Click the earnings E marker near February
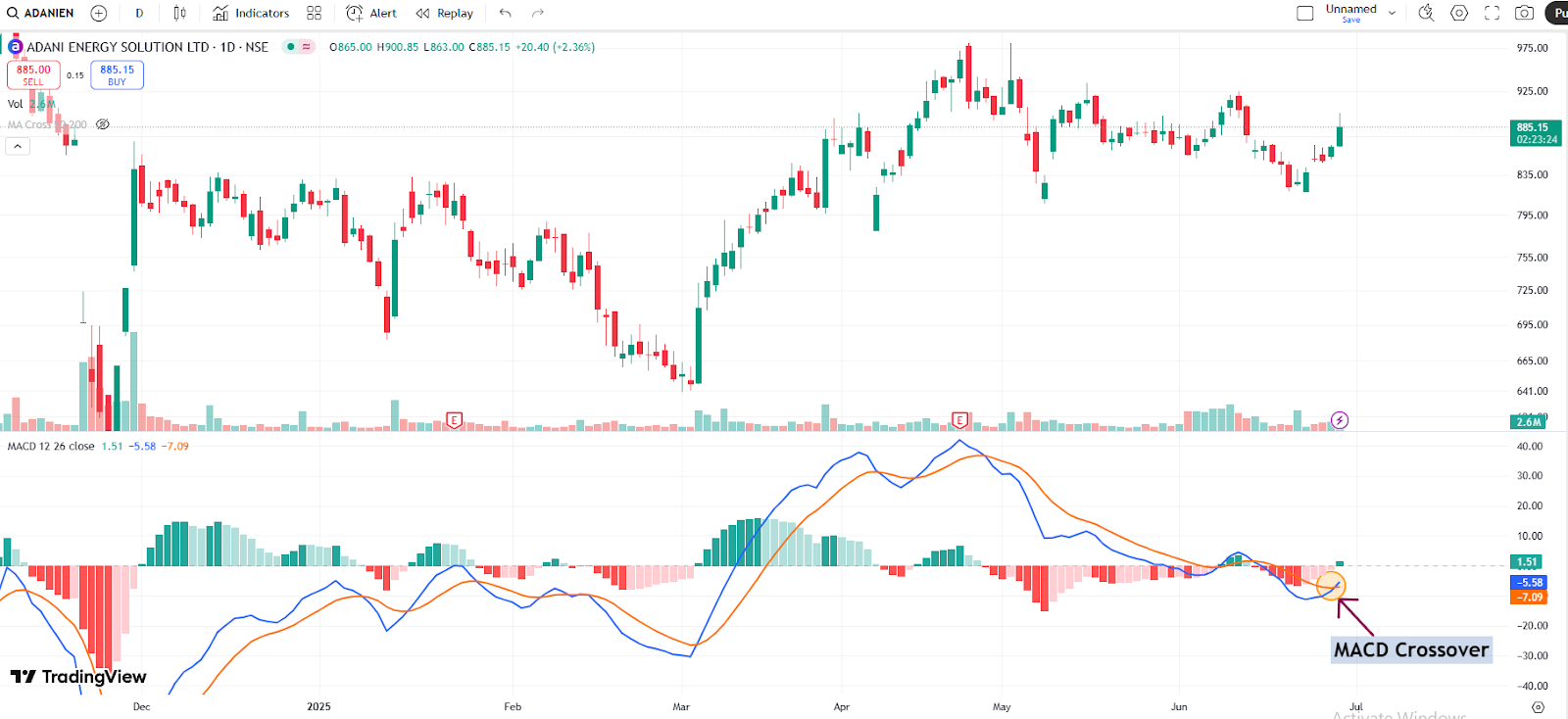This screenshot has height=719, width=1568. click(x=454, y=420)
